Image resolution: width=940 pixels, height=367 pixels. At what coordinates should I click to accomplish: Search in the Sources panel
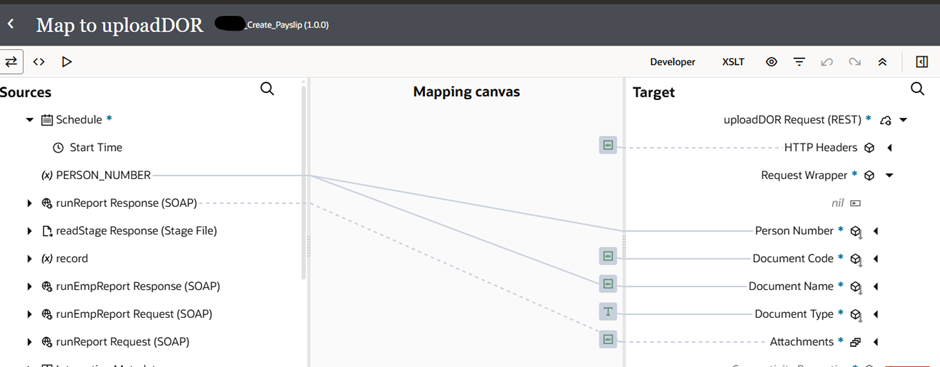coord(267,89)
